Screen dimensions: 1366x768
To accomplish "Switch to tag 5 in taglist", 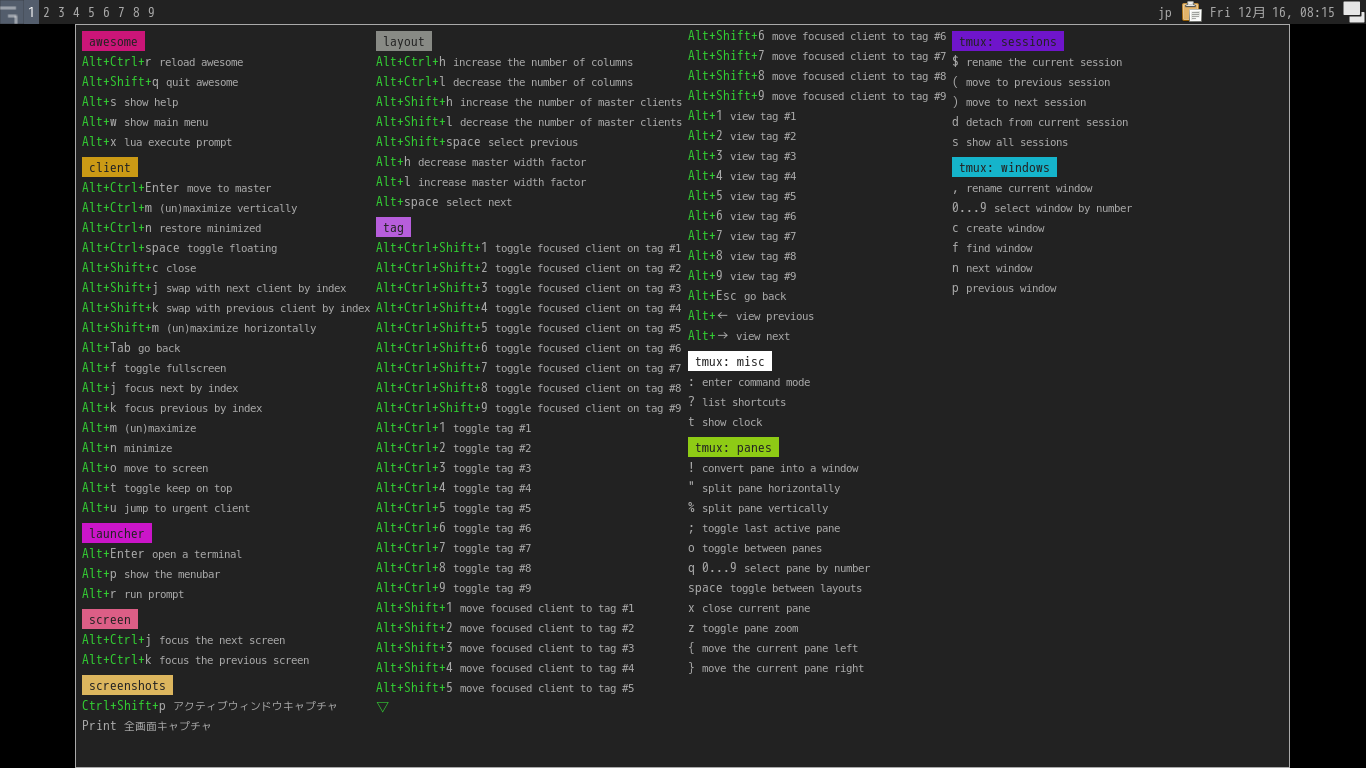I will (x=91, y=12).
